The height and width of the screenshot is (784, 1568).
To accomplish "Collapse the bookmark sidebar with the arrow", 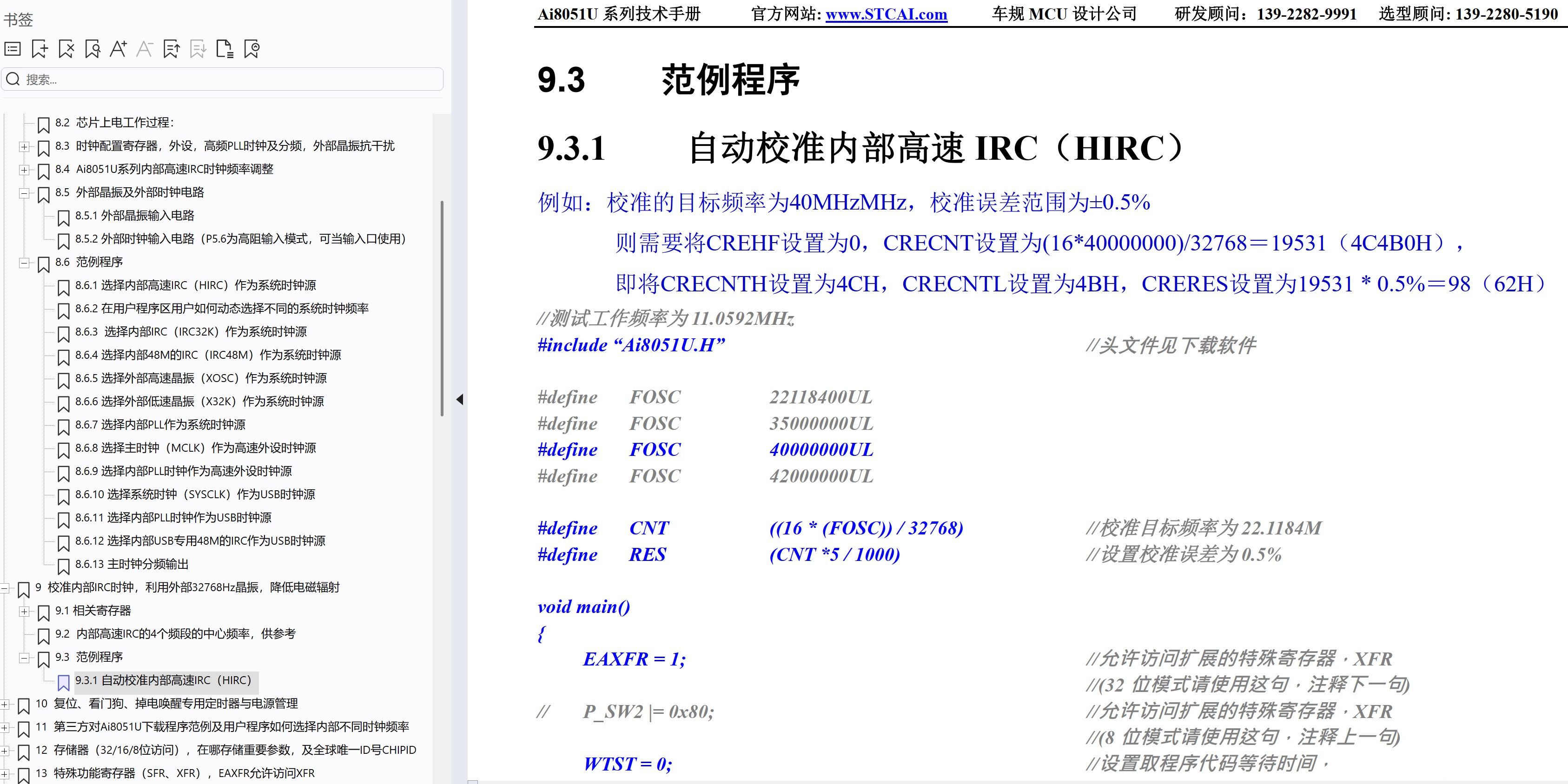I will [461, 400].
